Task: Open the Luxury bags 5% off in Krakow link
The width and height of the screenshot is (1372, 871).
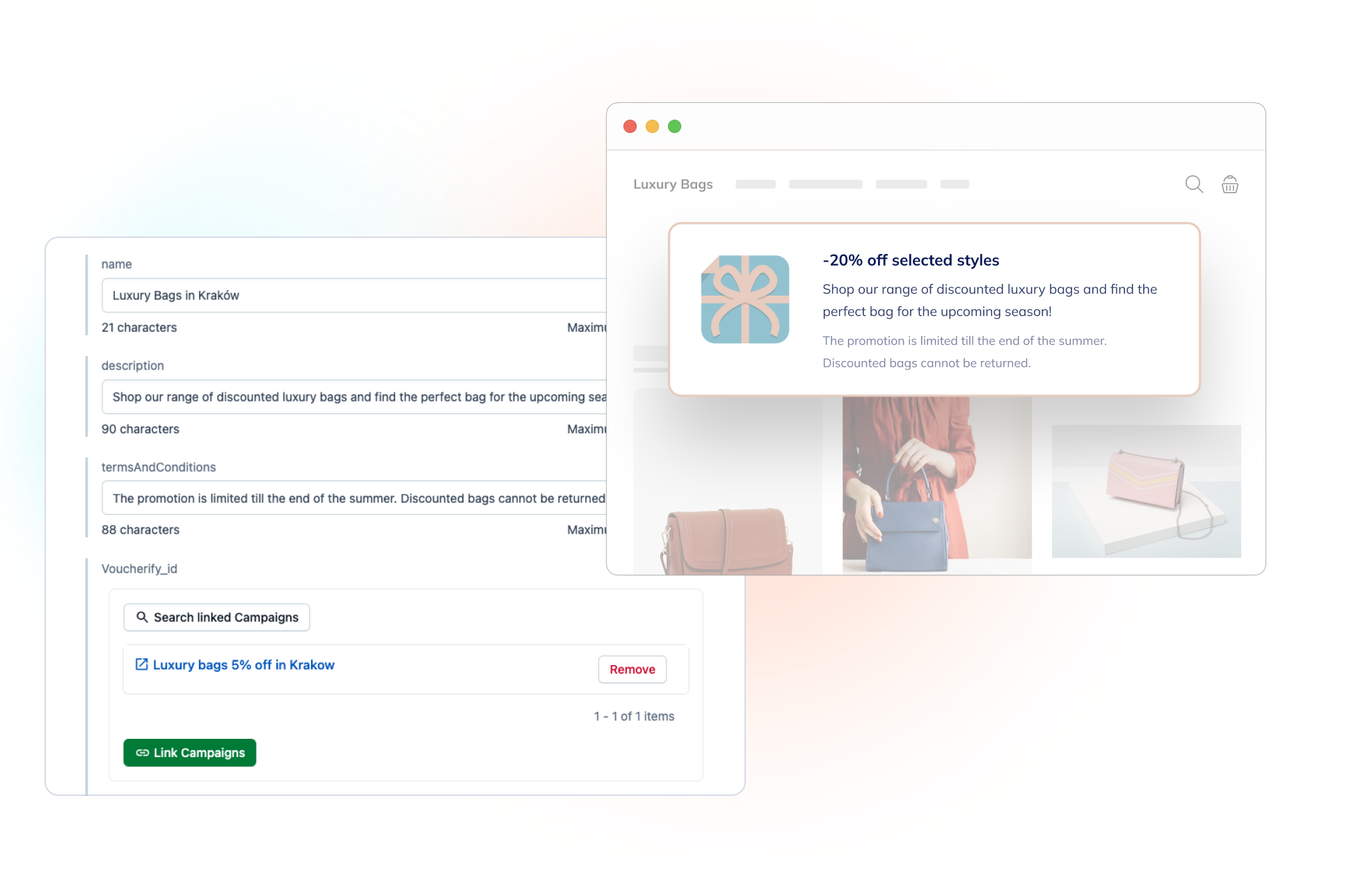Action: coord(244,664)
